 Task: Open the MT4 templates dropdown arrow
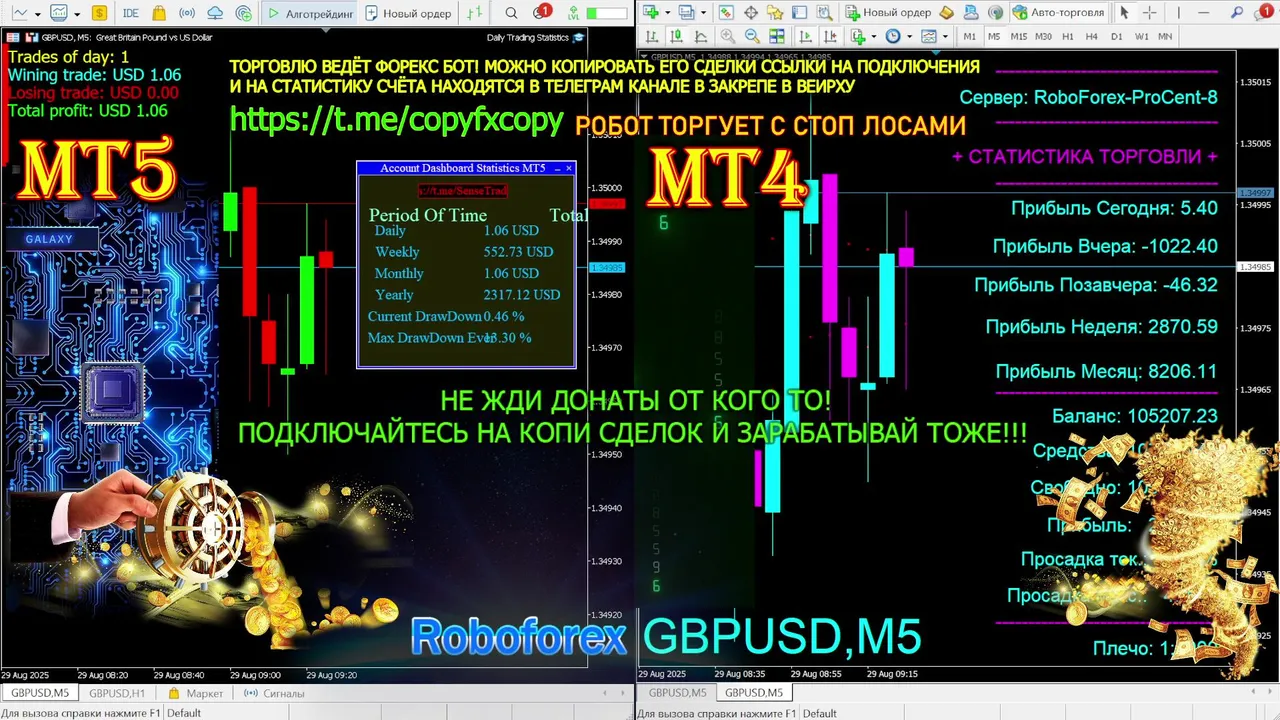(x=945, y=36)
